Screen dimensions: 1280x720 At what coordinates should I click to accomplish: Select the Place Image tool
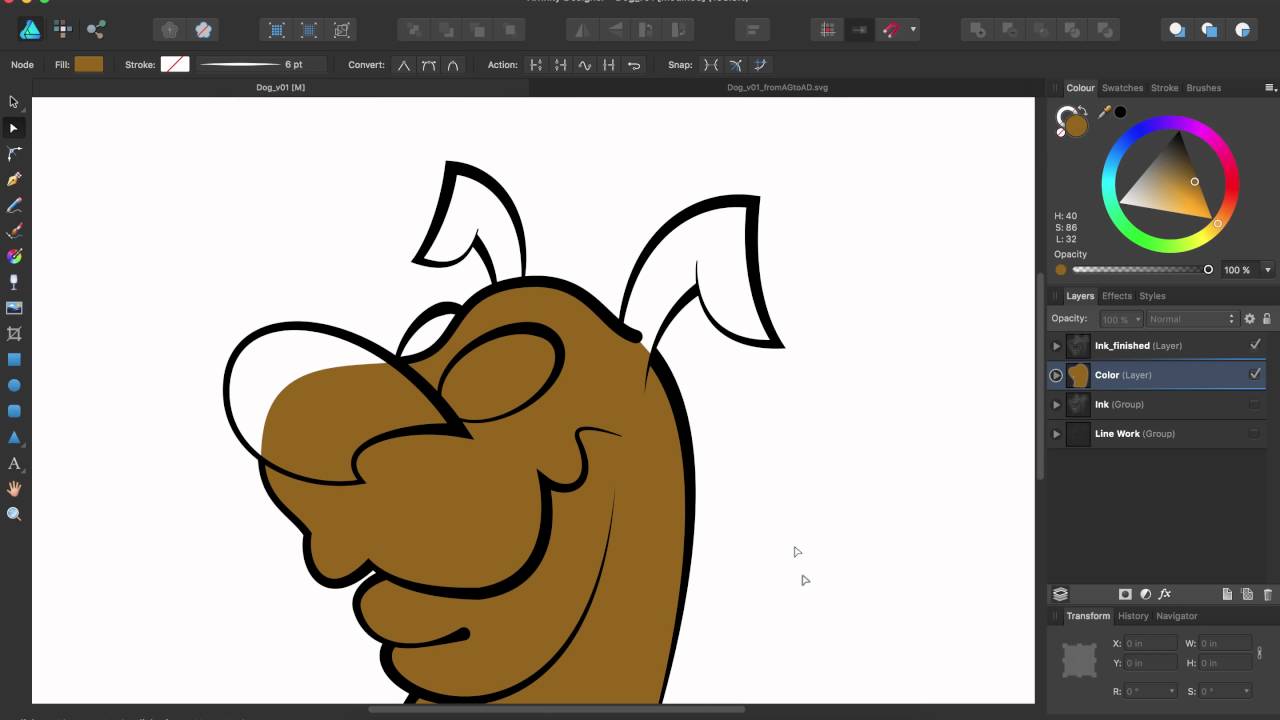coord(14,308)
